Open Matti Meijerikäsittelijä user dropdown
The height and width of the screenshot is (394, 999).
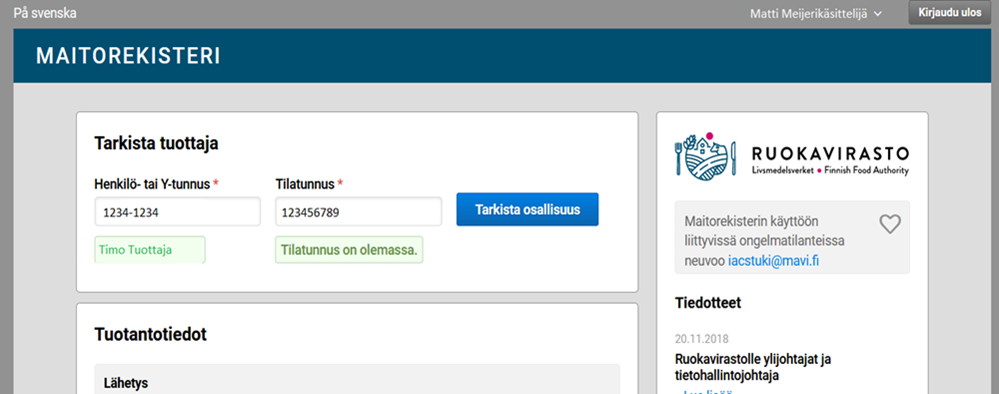tap(816, 13)
